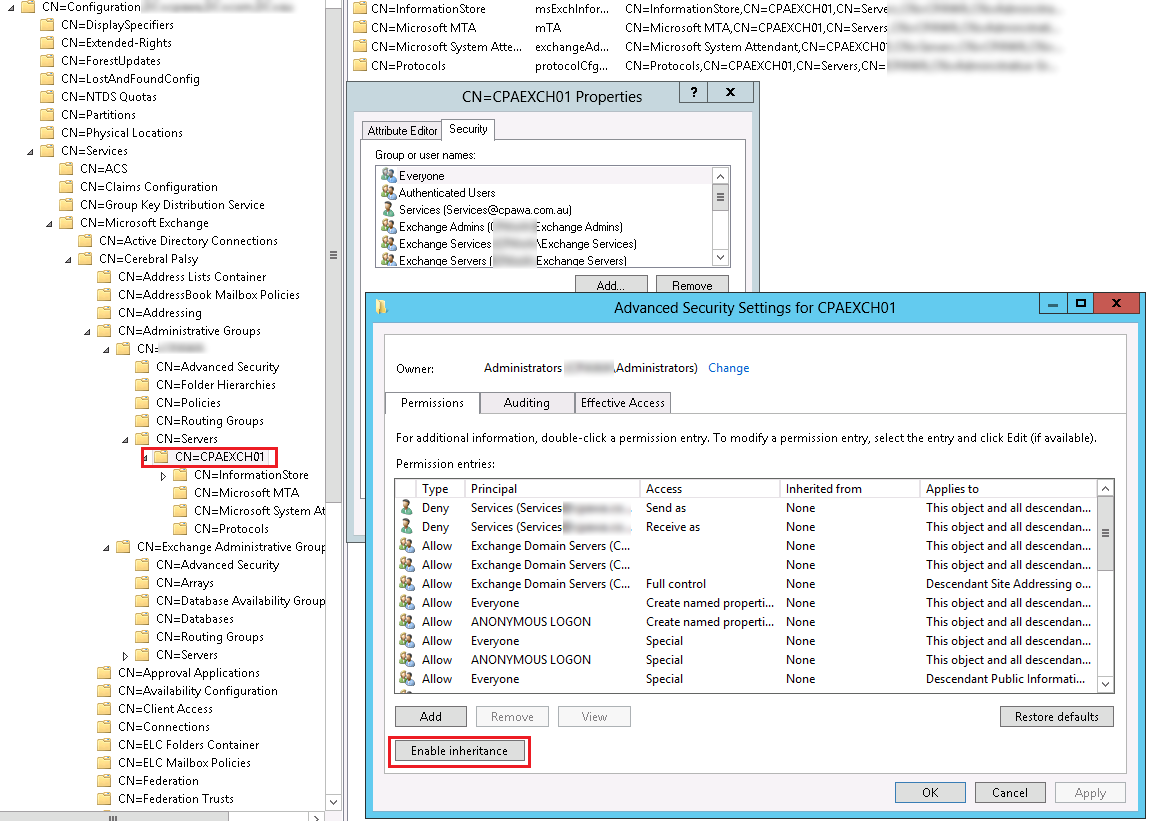Sort permission entries by Inherited from column
The image size is (1152, 821).
[849, 489]
